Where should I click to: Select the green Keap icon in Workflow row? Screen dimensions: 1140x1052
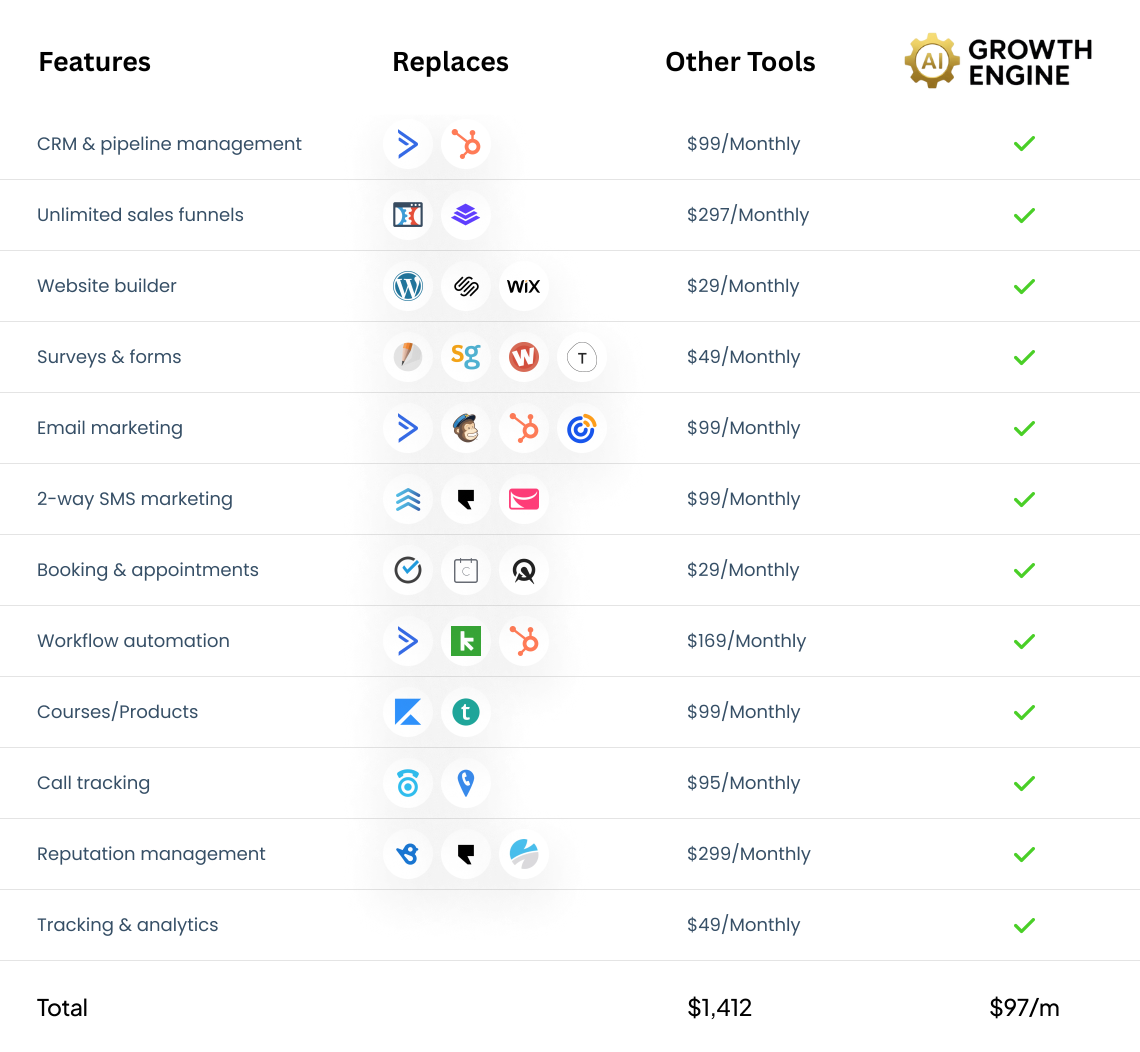point(466,641)
